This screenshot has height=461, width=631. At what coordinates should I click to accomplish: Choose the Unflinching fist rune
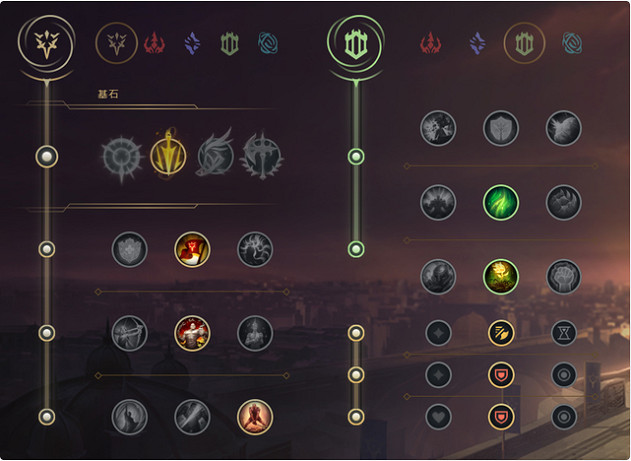click(563, 277)
